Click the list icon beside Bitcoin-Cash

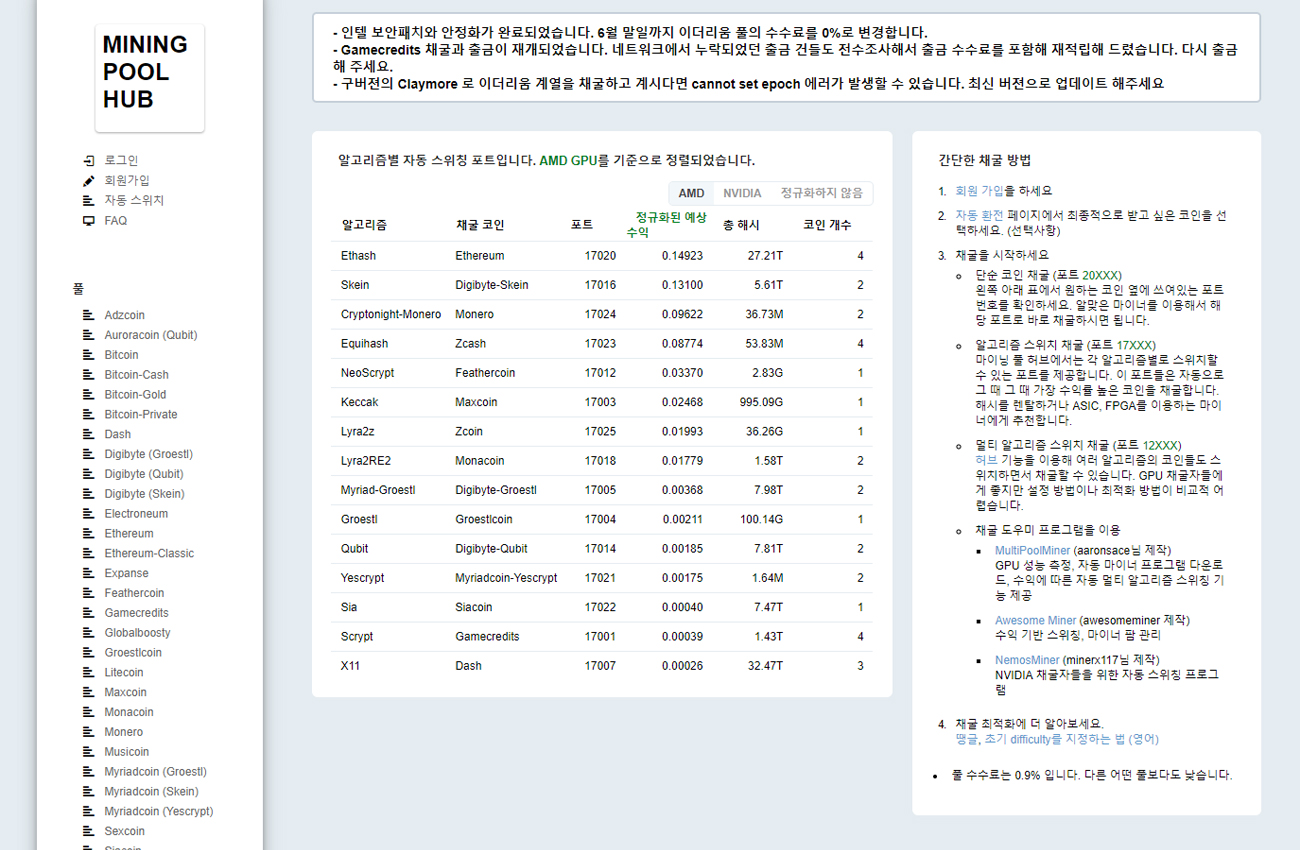tap(88, 375)
